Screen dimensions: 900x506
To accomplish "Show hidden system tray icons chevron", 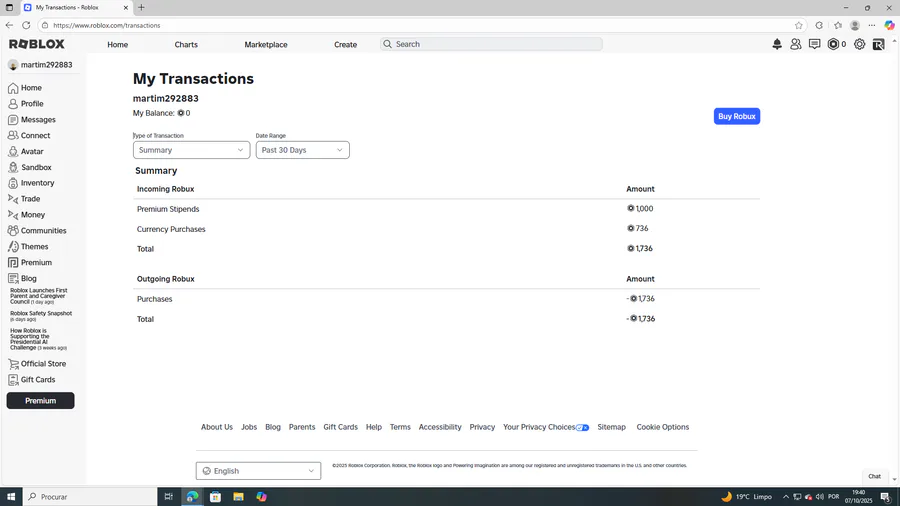I will [786, 497].
